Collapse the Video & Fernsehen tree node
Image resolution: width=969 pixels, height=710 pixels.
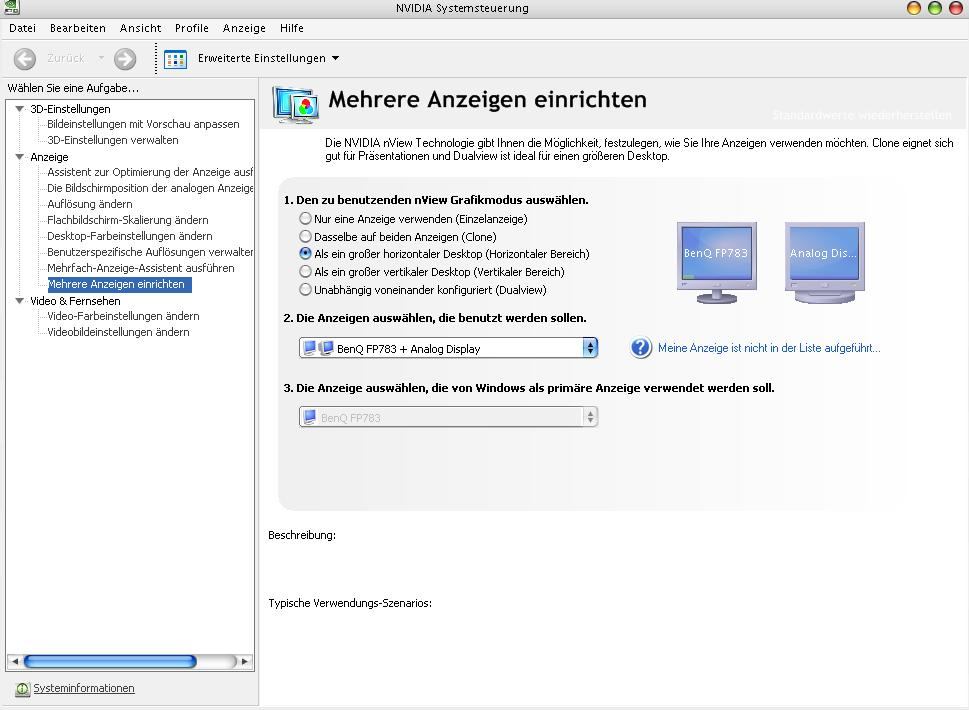pos(20,301)
